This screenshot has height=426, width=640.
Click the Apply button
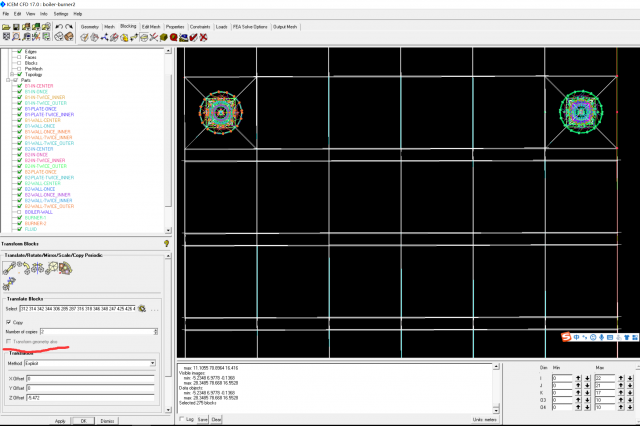60,421
